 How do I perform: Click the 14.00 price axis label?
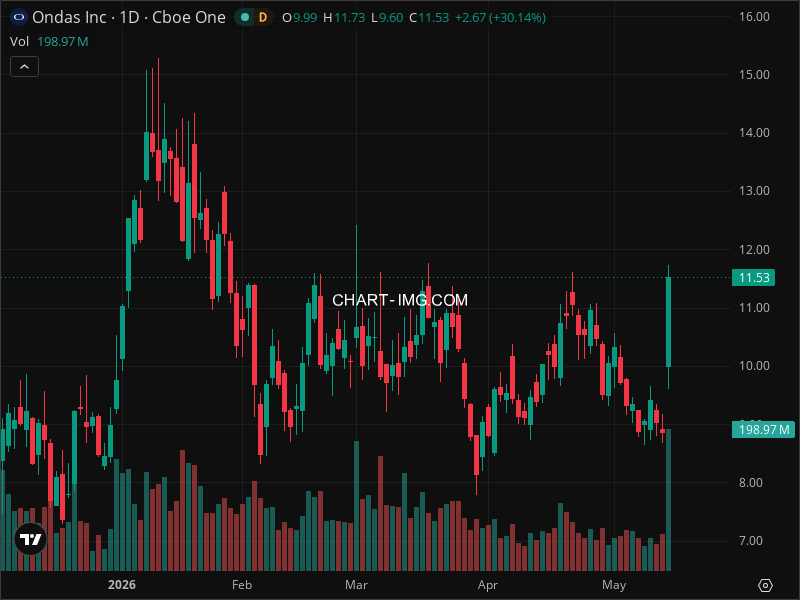point(754,133)
